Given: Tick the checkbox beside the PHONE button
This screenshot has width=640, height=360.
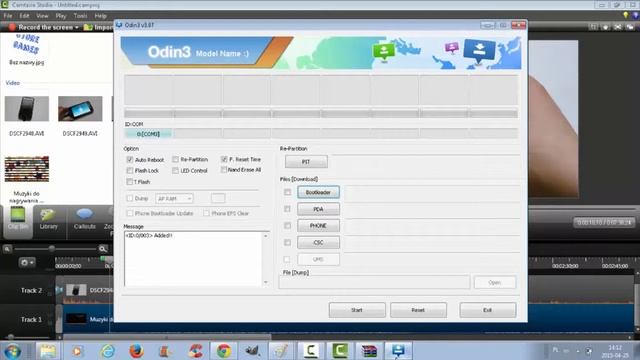Looking at the screenshot, I should click(x=287, y=225).
